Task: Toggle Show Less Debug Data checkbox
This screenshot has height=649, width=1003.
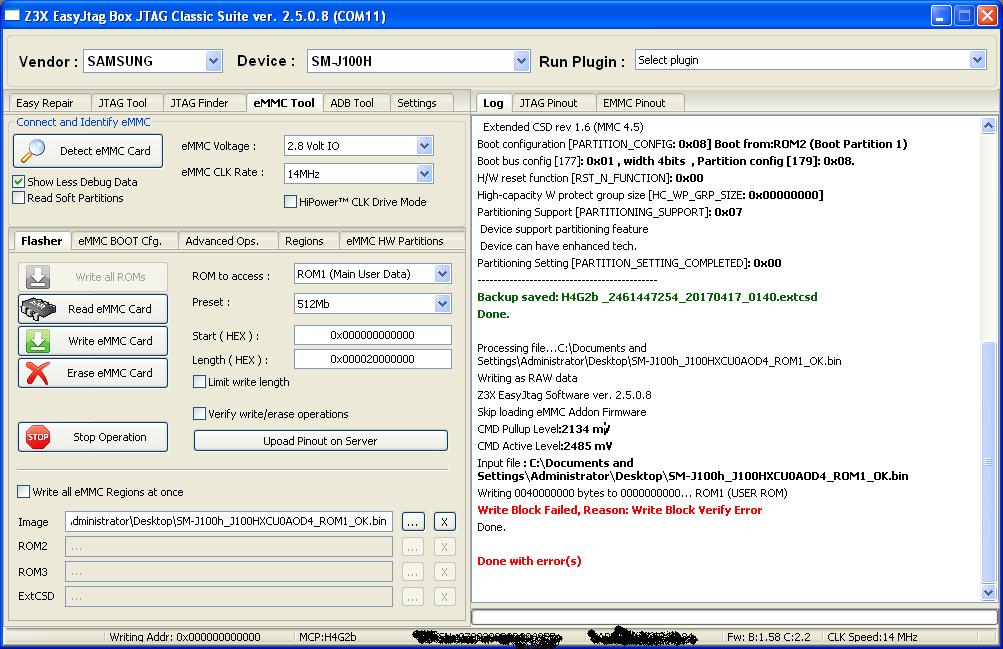Action: 19,182
